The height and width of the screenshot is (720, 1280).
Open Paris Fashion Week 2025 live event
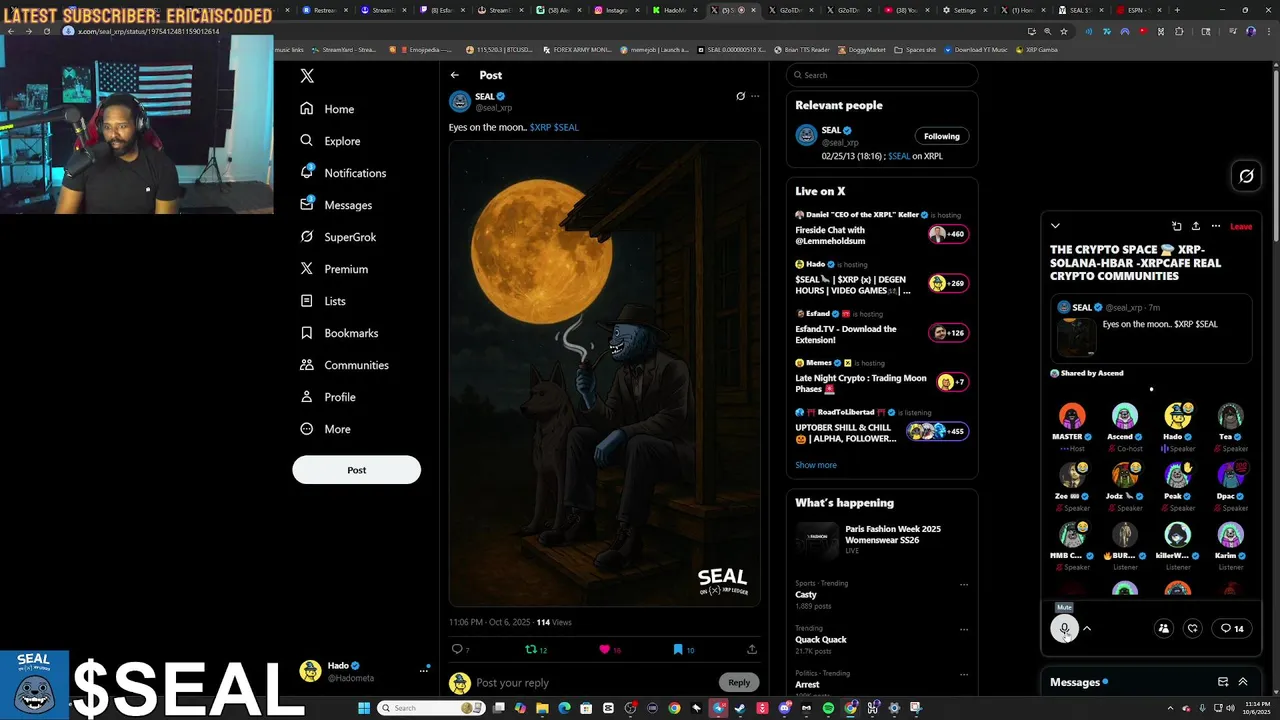(x=881, y=539)
